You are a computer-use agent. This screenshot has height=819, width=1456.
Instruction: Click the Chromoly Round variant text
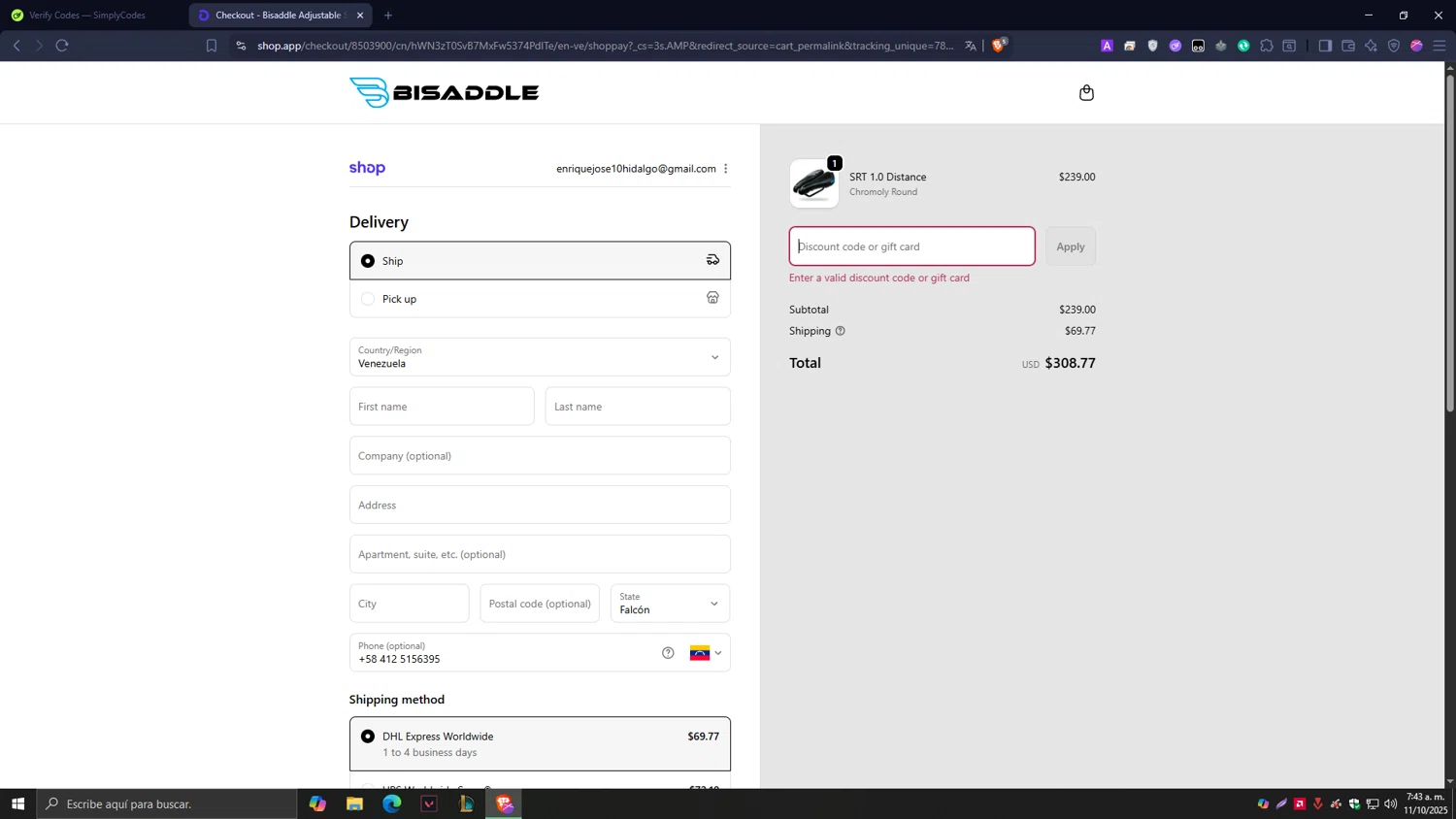click(x=883, y=192)
